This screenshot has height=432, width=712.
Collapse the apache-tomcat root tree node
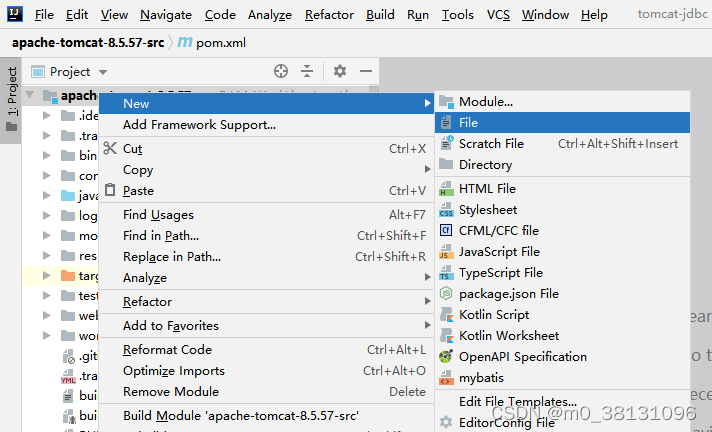click(30, 95)
